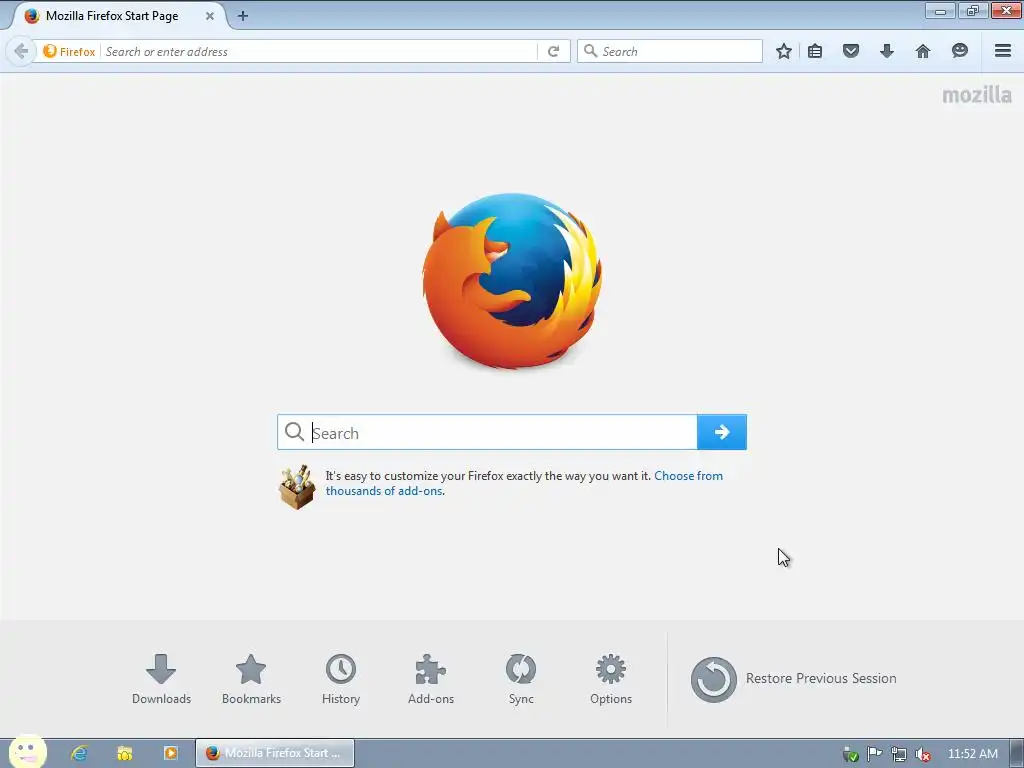Image resolution: width=1024 pixels, height=768 pixels.
Task: Close the Mozilla Firefox Start Page tab
Action: 210,16
